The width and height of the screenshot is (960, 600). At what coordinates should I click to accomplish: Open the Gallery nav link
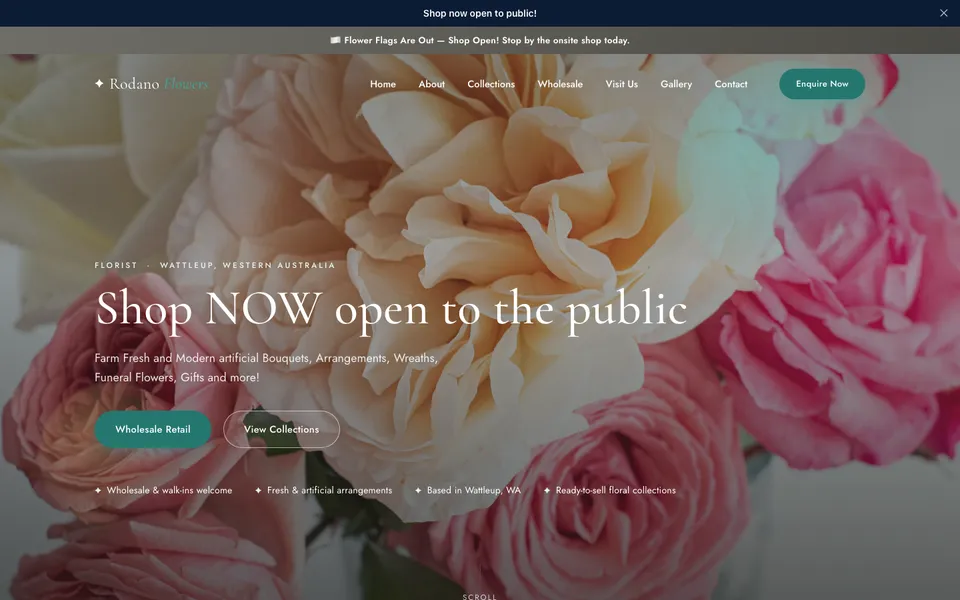point(676,84)
